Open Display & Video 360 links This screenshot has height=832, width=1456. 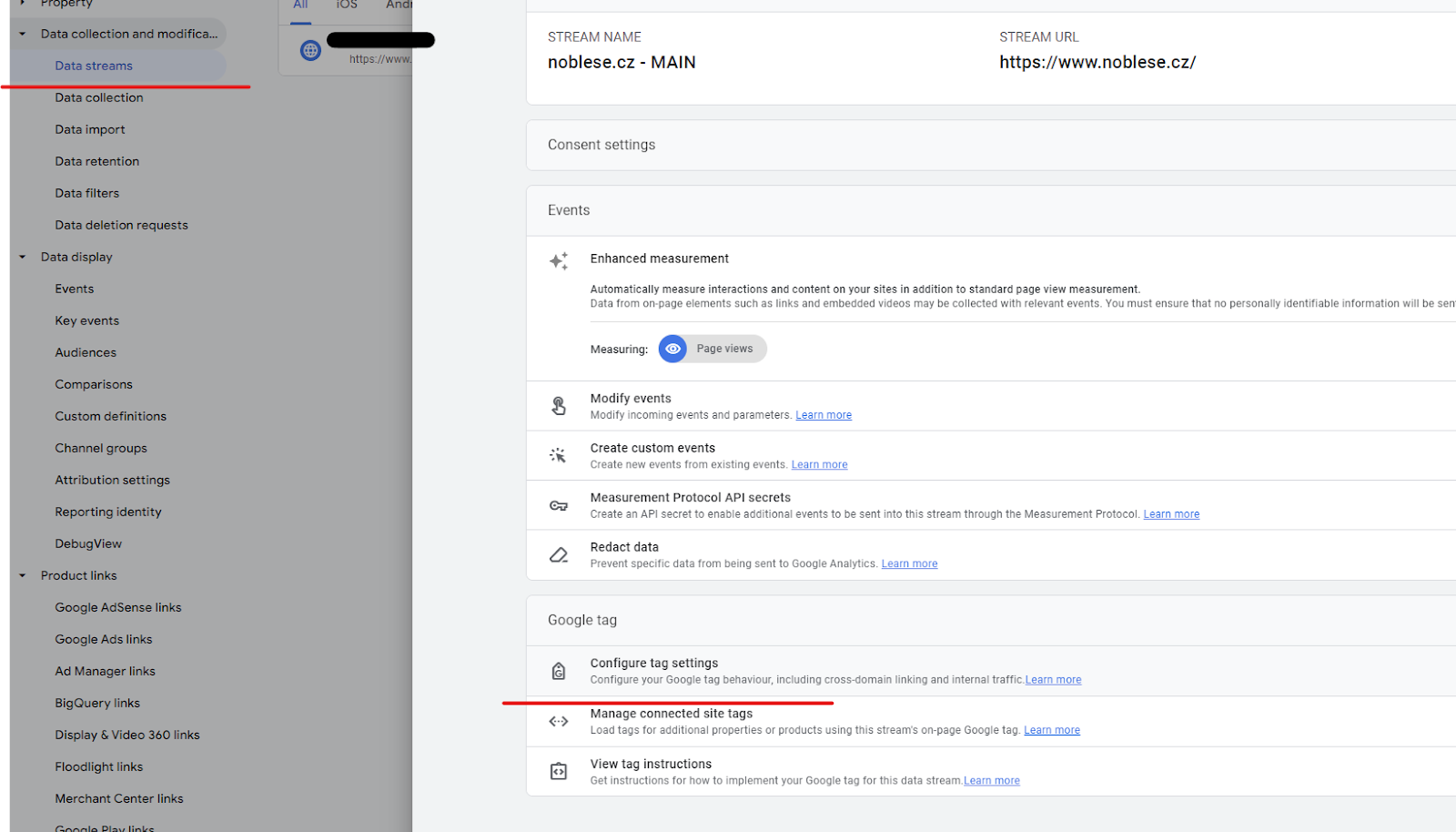(127, 735)
